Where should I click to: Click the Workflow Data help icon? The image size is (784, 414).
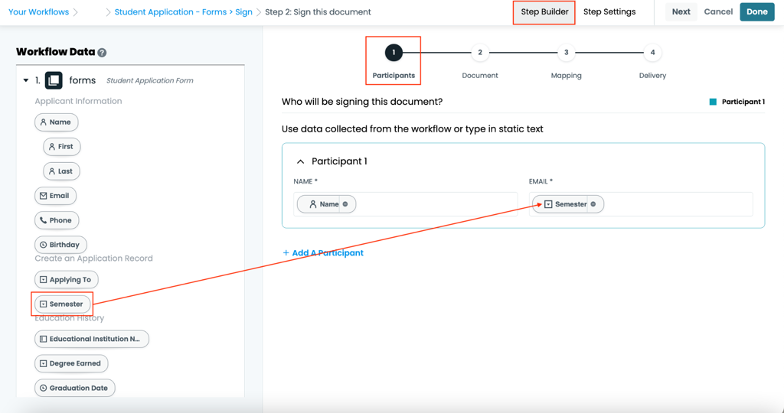[102, 53]
